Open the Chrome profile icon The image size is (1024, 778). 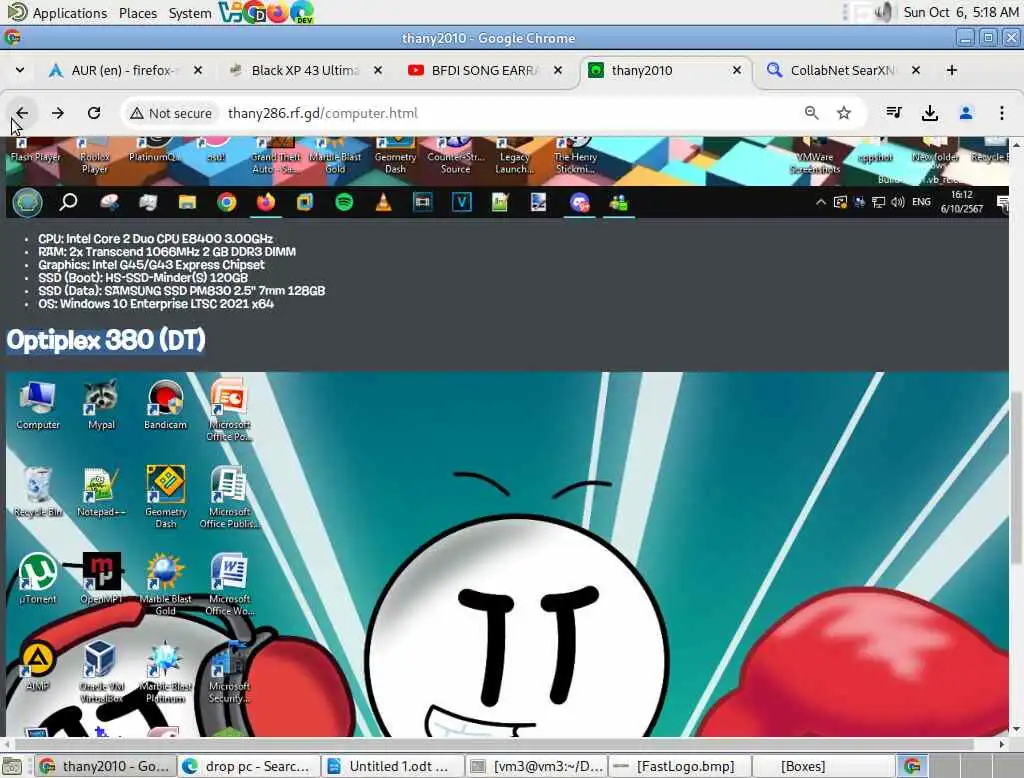tap(966, 113)
